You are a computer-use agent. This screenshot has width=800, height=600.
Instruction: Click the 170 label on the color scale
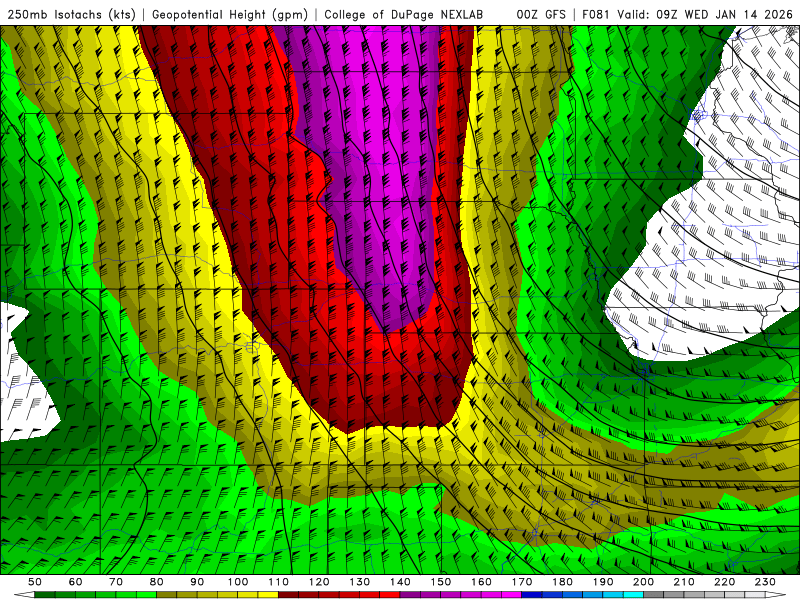click(522, 582)
